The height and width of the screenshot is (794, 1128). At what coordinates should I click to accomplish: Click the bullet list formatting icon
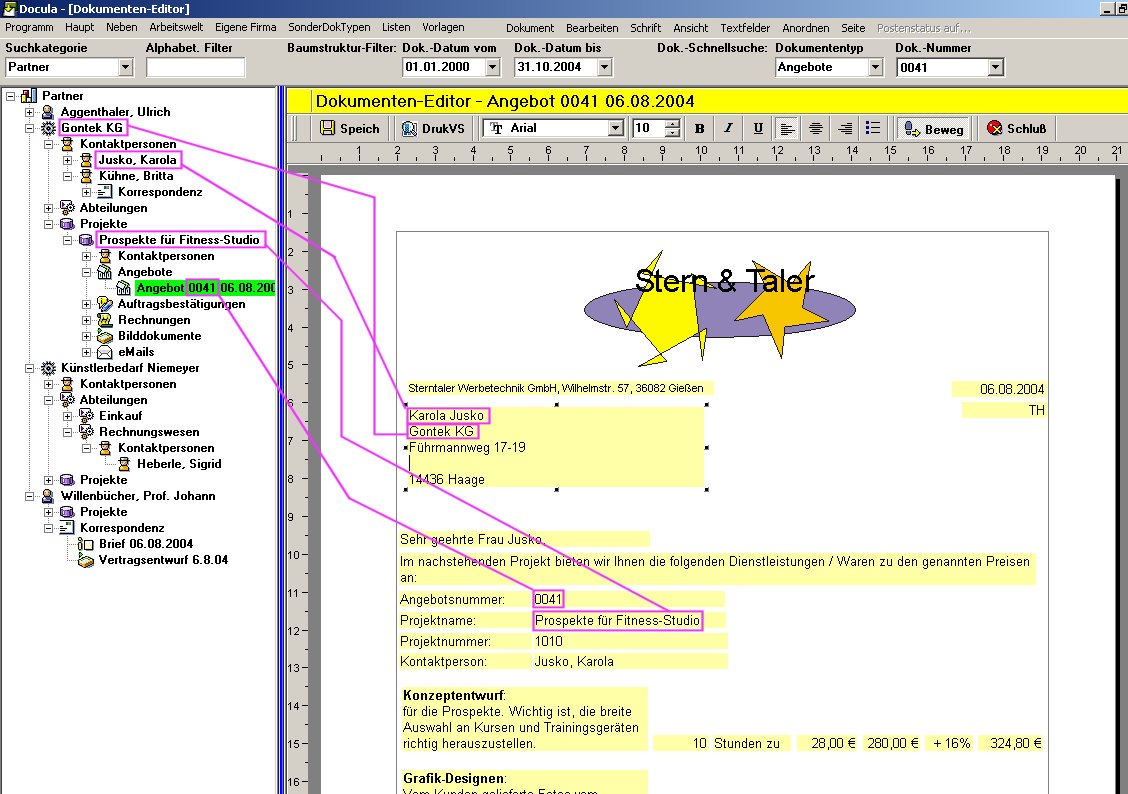pyautogui.click(x=873, y=128)
